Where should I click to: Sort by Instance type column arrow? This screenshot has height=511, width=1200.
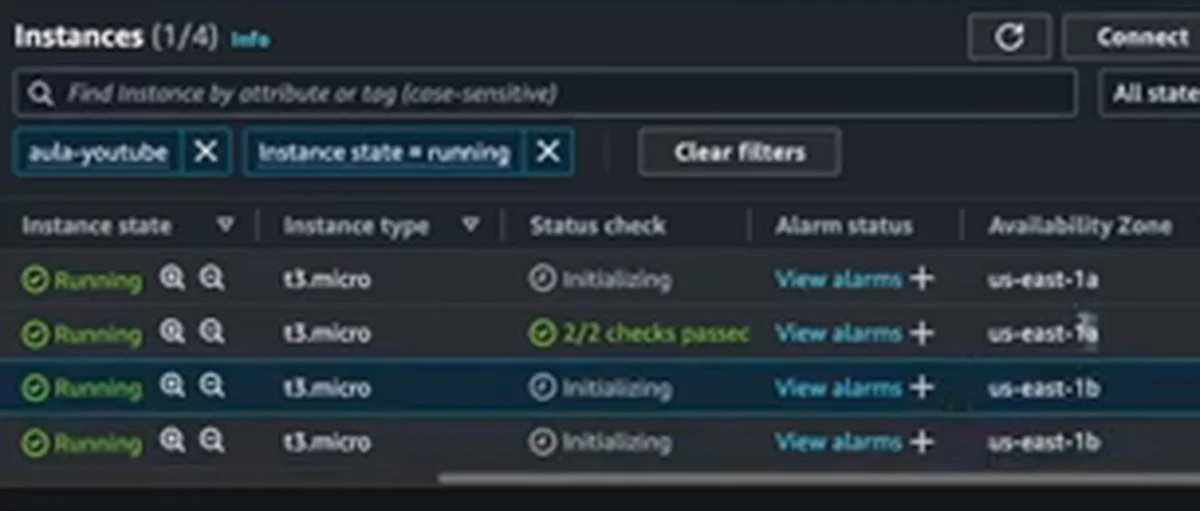pos(471,225)
